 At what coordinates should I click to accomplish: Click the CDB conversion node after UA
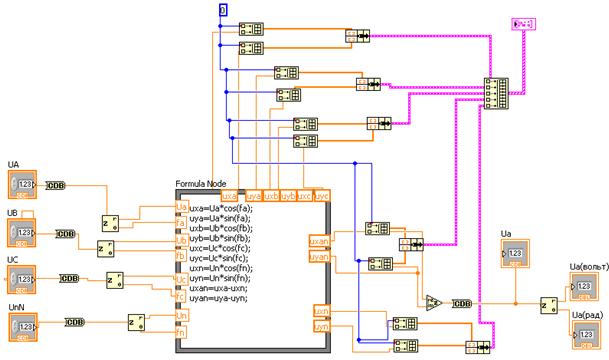[56, 186]
